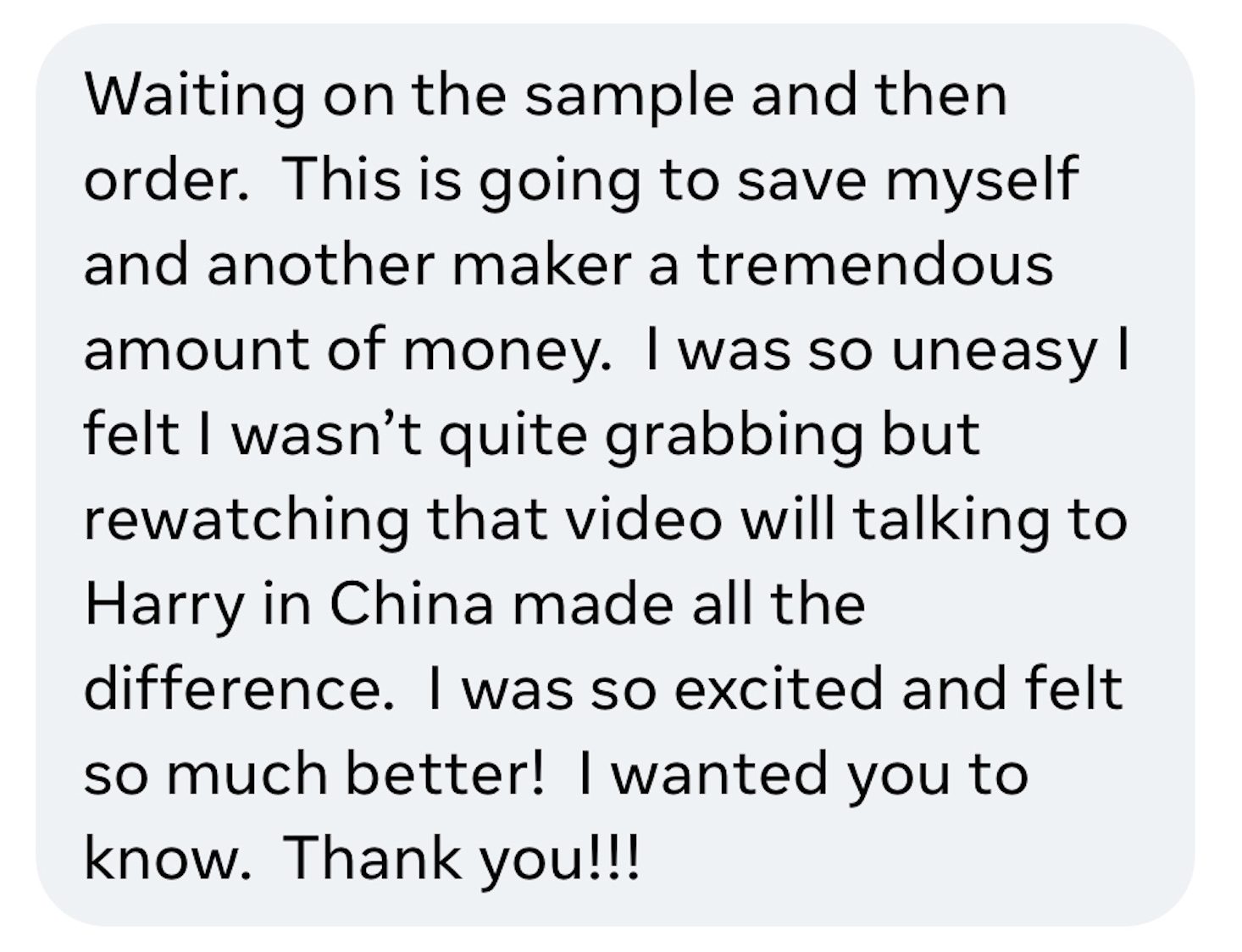Click the word "China" in the message

(x=412, y=604)
